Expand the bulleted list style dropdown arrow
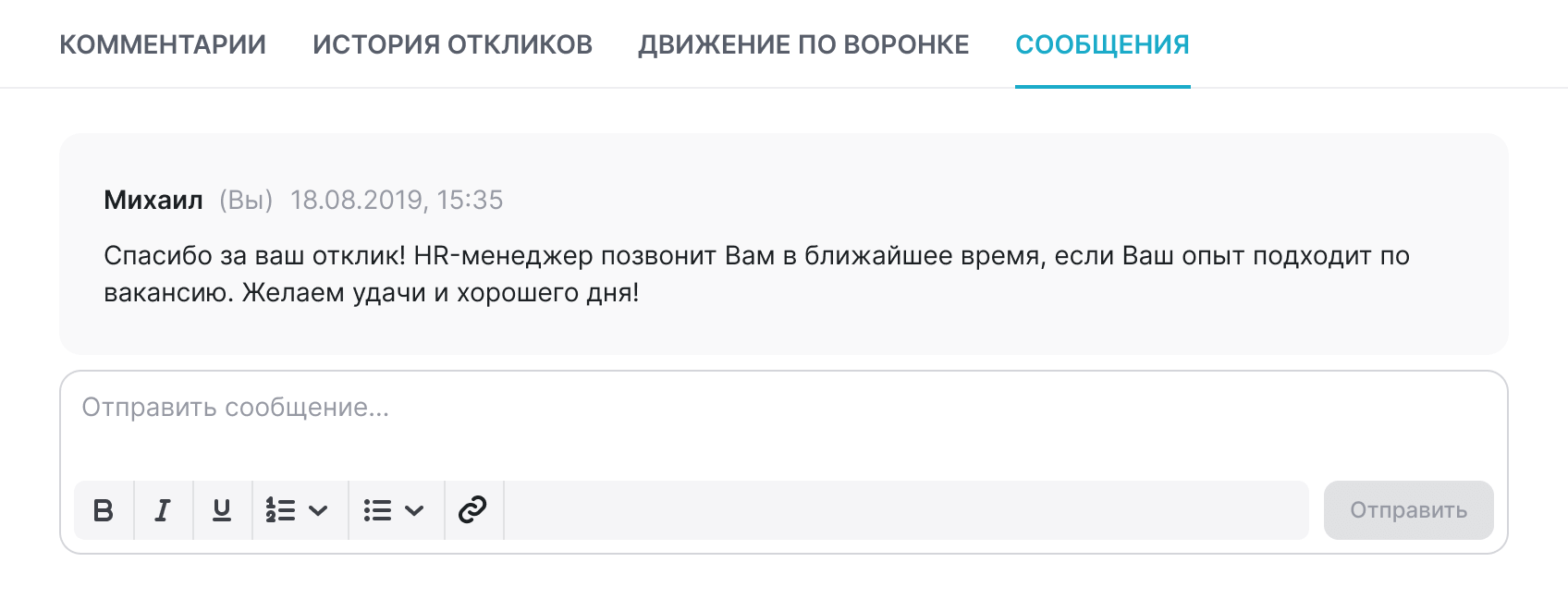This screenshot has height=599, width=1568. (x=415, y=510)
